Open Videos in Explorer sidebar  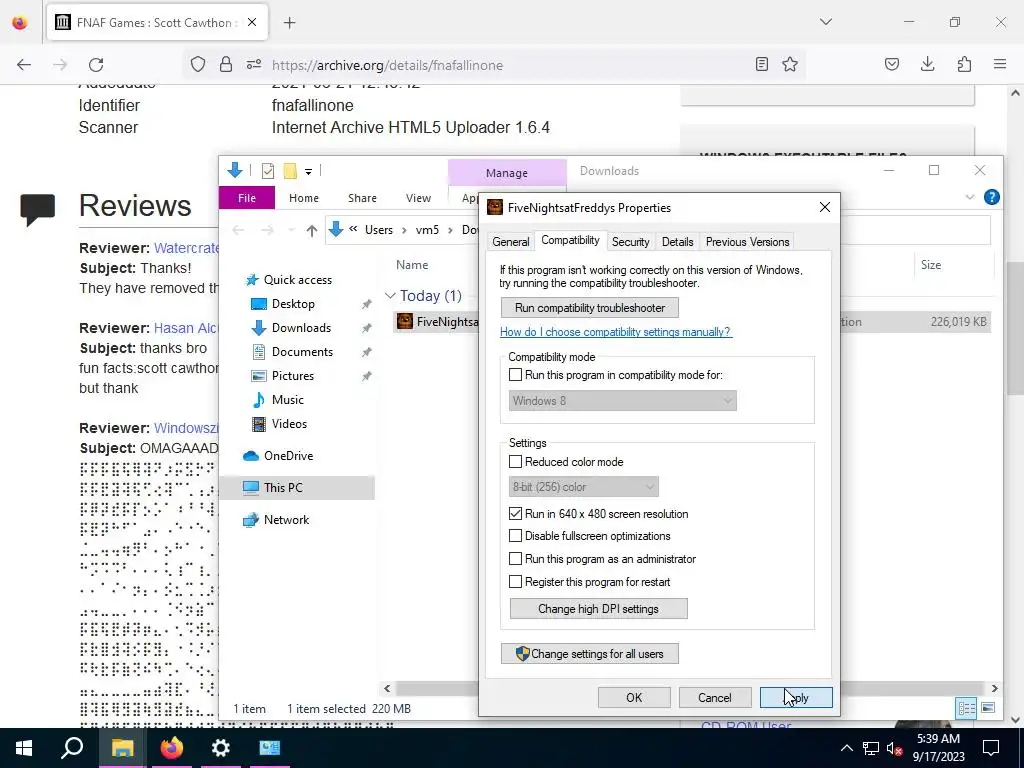pyautogui.click(x=289, y=424)
